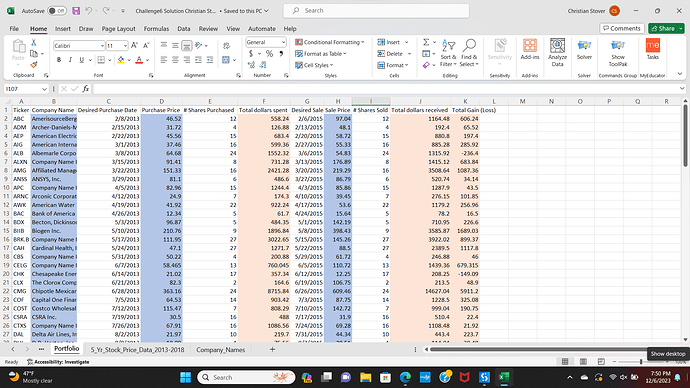The height and width of the screenshot is (388, 690).
Task: Open the Name Box dropdown arrow
Action: click(x=44, y=89)
